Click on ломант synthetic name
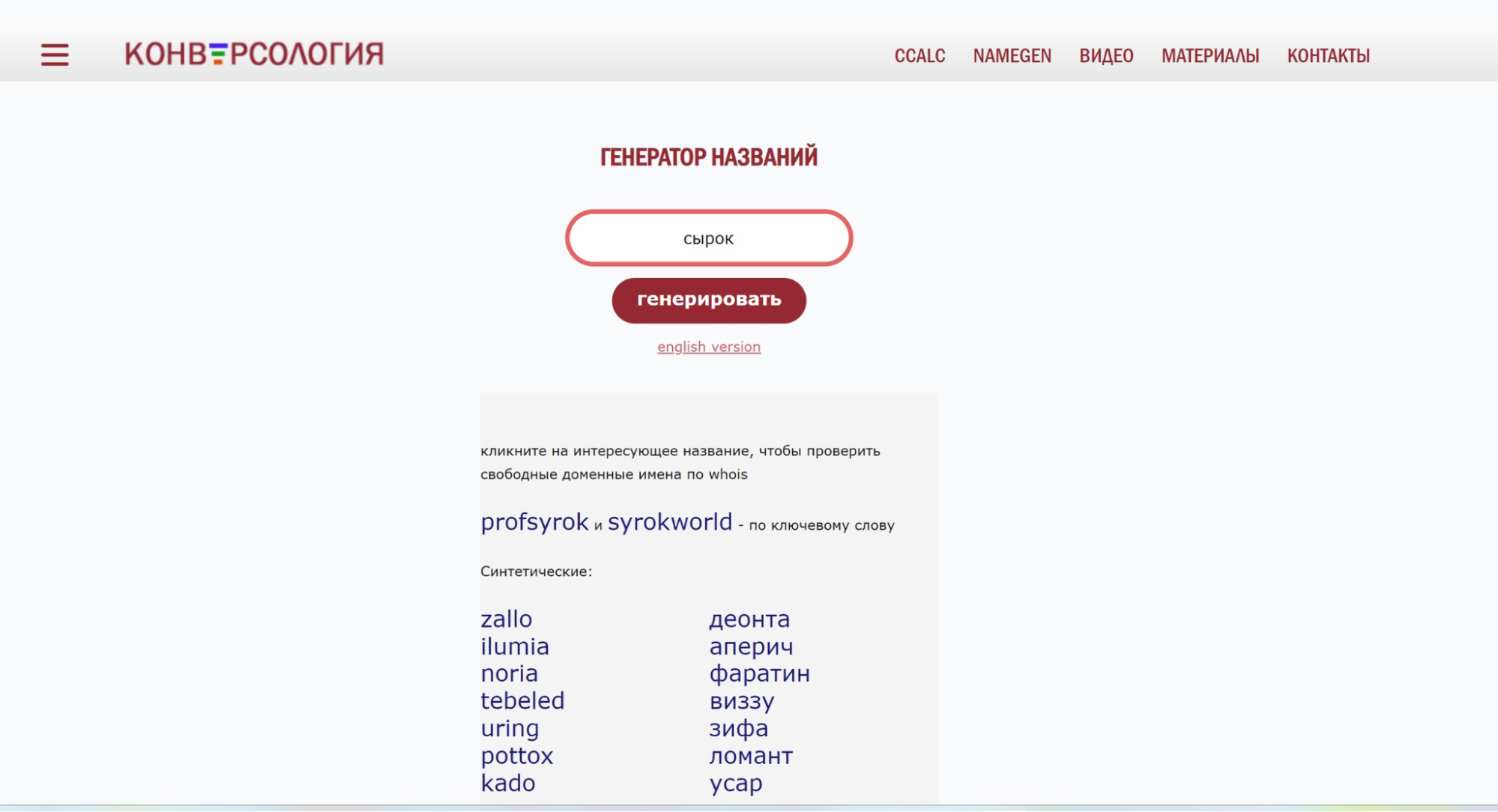Image resolution: width=1498 pixels, height=812 pixels. pyautogui.click(x=751, y=756)
